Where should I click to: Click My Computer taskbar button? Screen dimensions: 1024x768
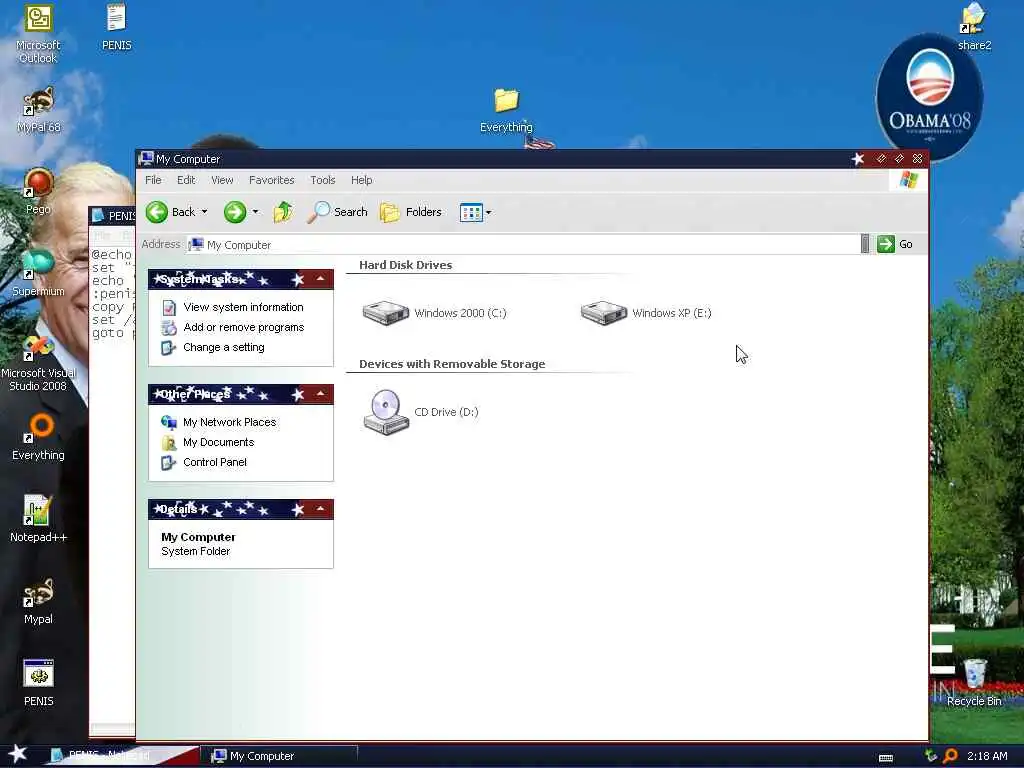[x=280, y=756]
